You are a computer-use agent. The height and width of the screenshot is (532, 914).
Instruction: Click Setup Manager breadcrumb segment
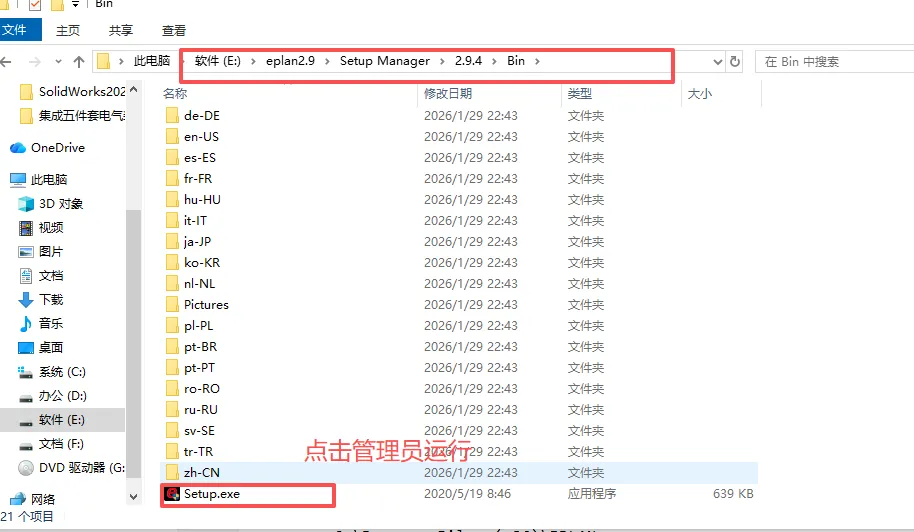click(x=385, y=61)
